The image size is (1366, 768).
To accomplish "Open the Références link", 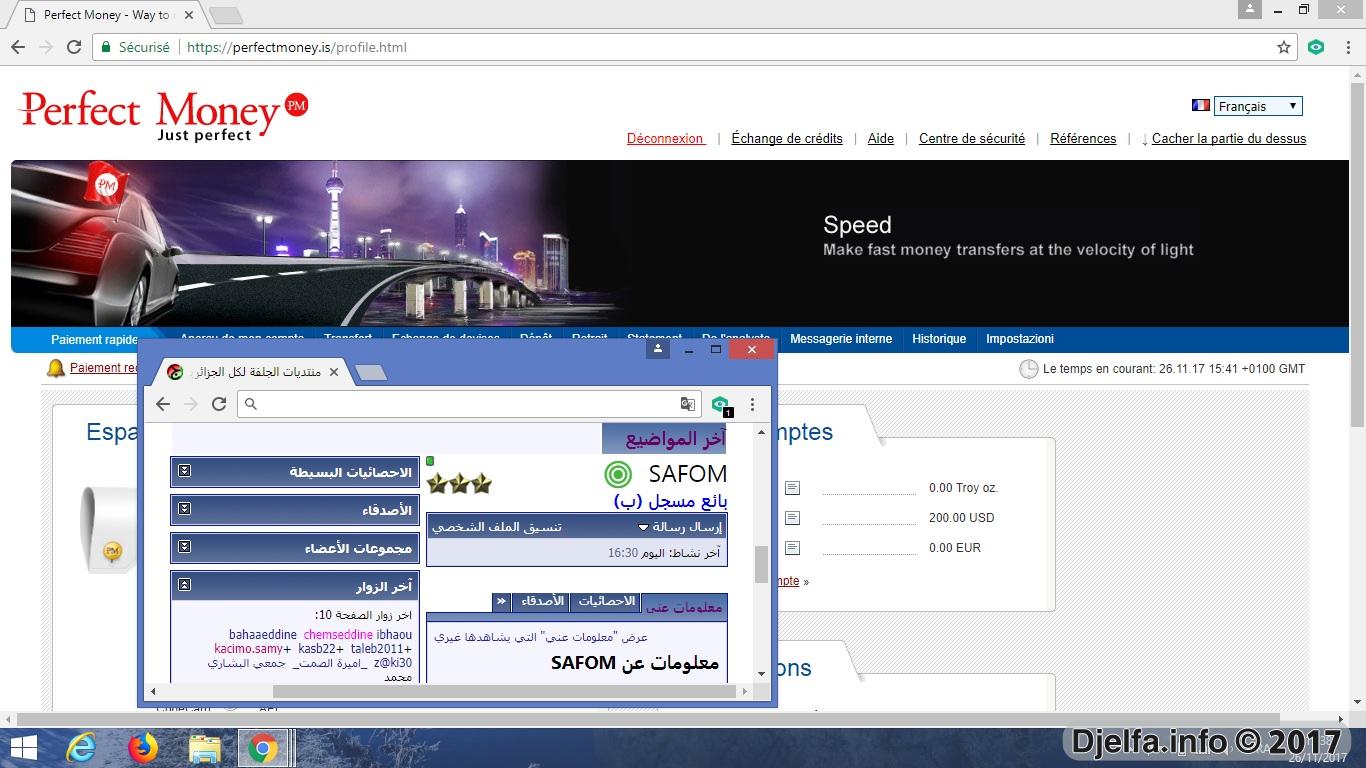I will coord(1083,138).
